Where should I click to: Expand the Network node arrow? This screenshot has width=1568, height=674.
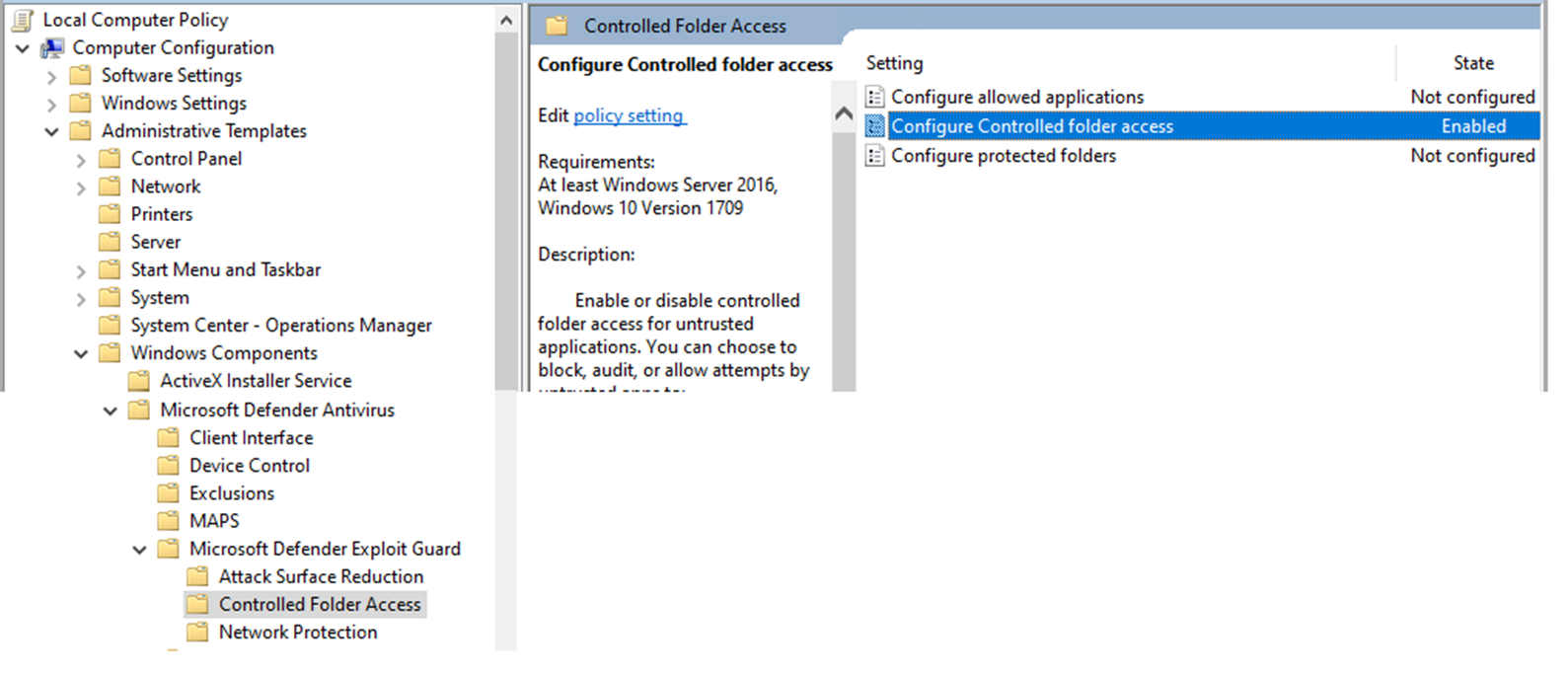(81, 187)
